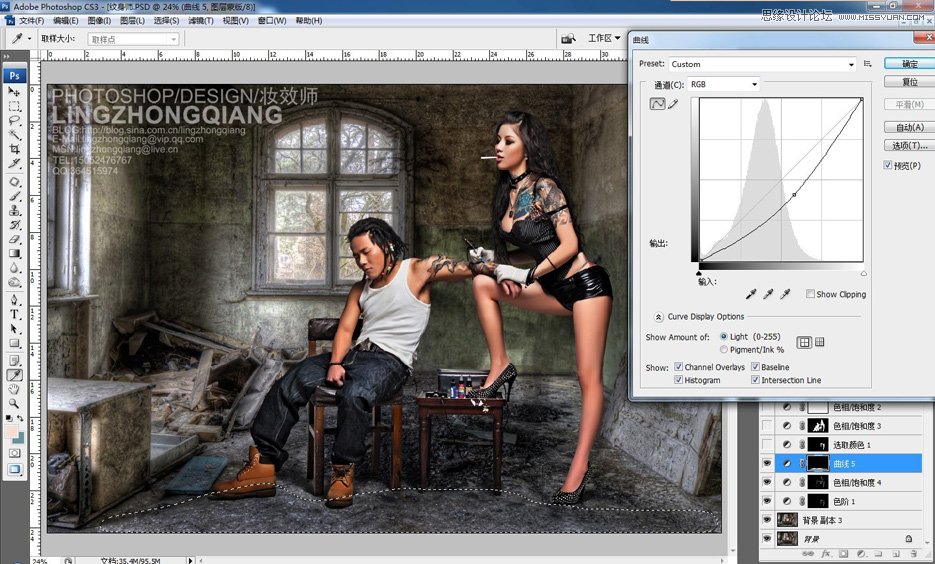The width and height of the screenshot is (935, 564).
Task: Uncheck the Intersection Line checkbox
Action: (x=755, y=380)
